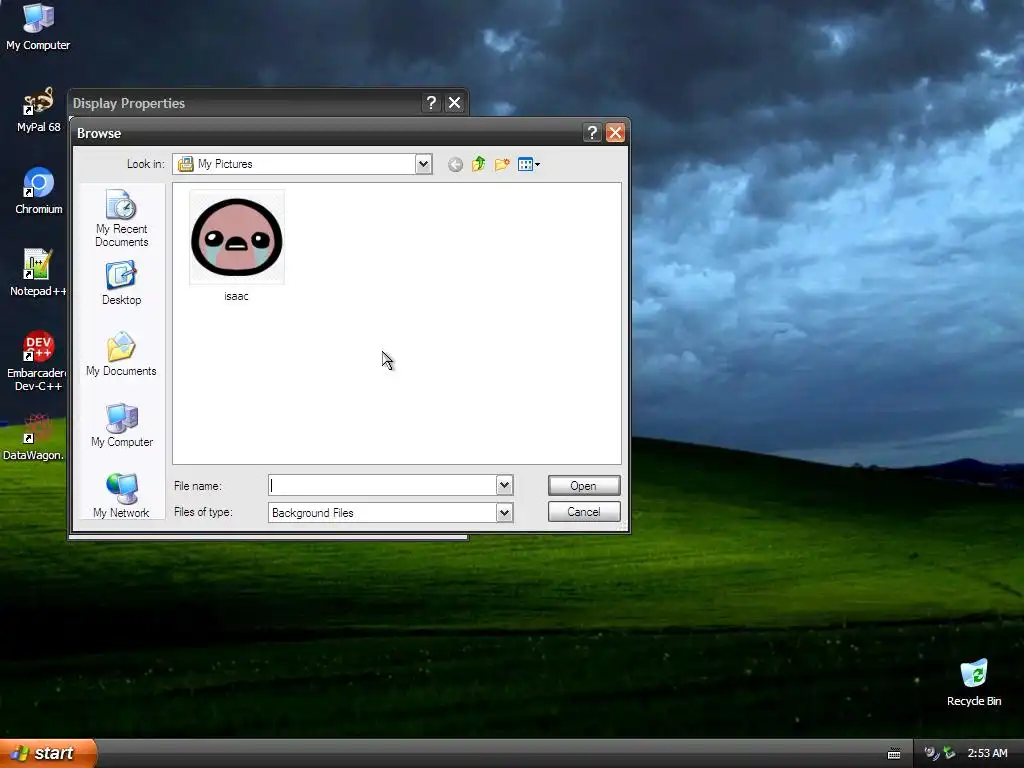The height and width of the screenshot is (768, 1024).
Task: Select the isaac image thumbnail
Action: point(236,237)
